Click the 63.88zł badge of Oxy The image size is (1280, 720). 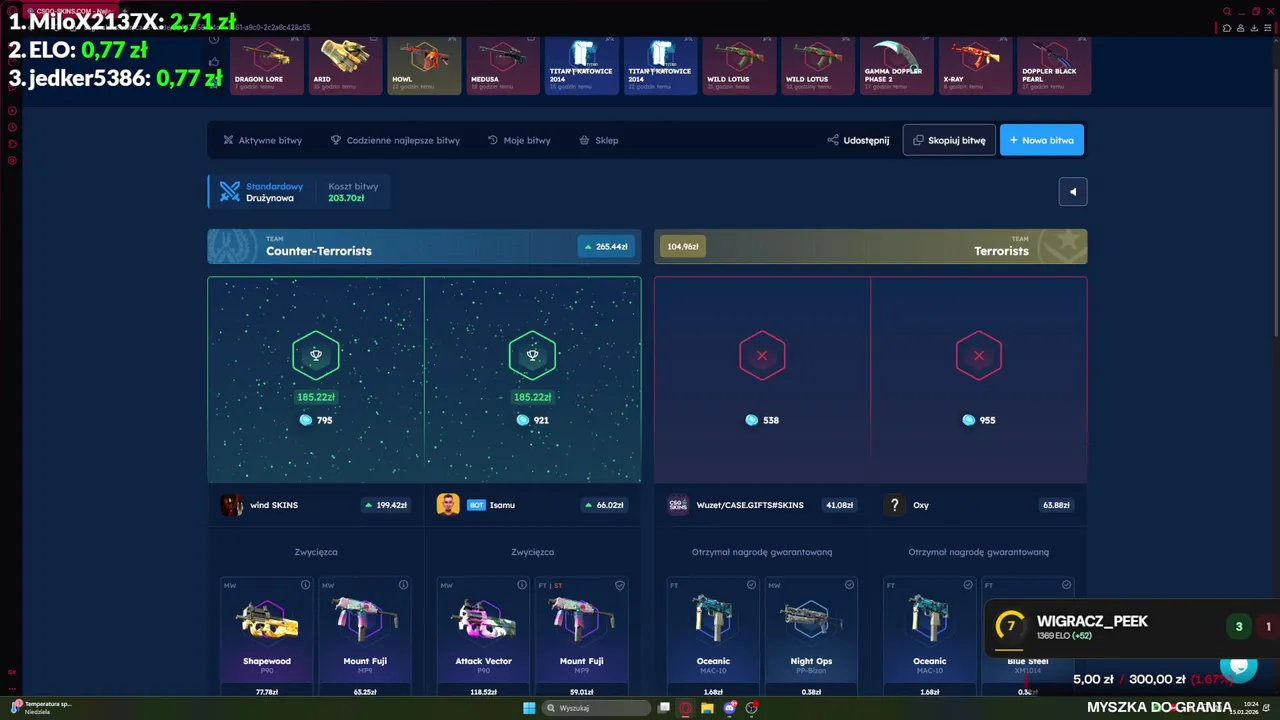pyautogui.click(x=1056, y=505)
